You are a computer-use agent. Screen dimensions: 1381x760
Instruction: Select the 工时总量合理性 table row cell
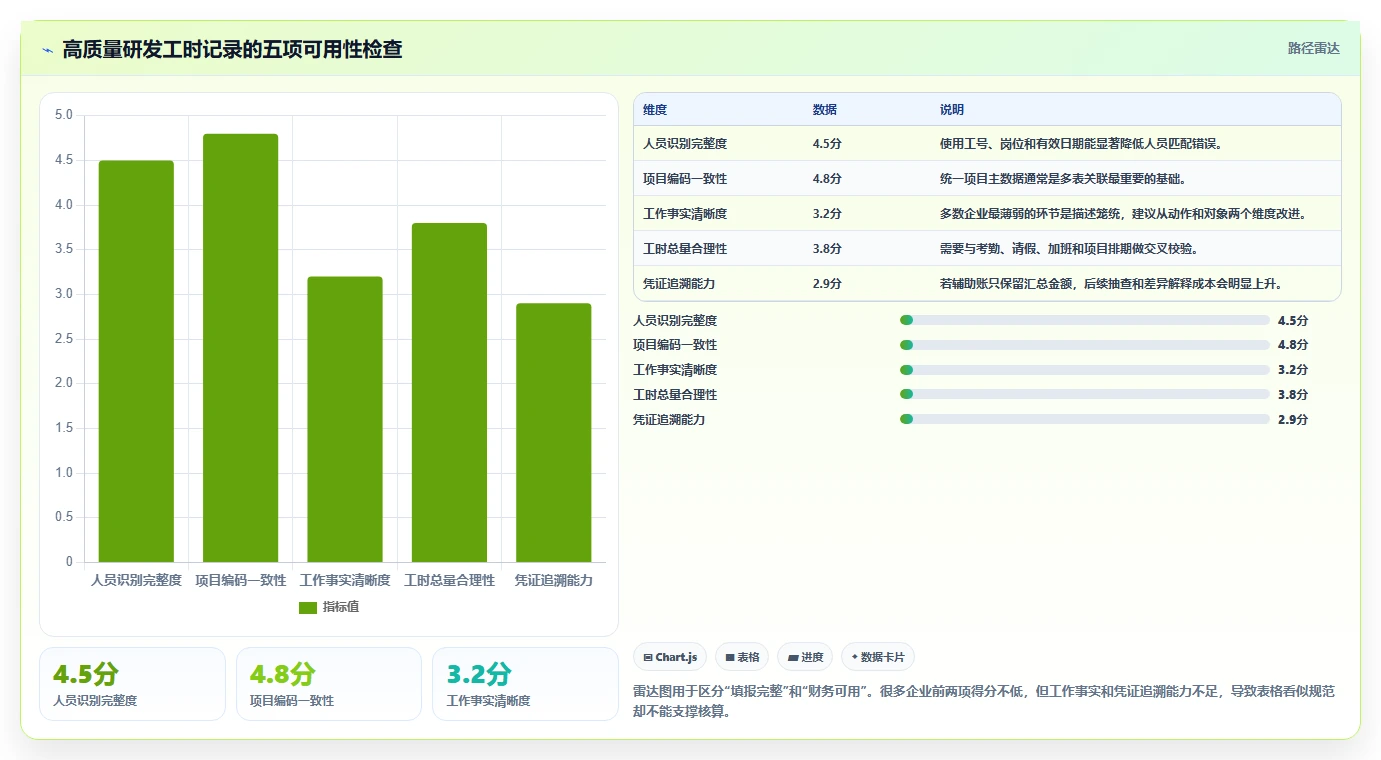(685, 248)
